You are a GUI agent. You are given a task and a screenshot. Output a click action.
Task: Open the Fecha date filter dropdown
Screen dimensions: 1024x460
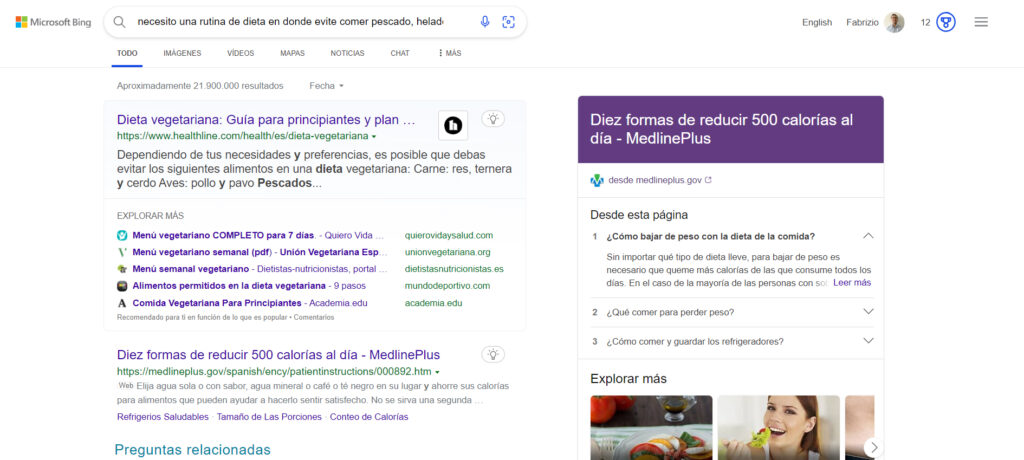point(327,86)
